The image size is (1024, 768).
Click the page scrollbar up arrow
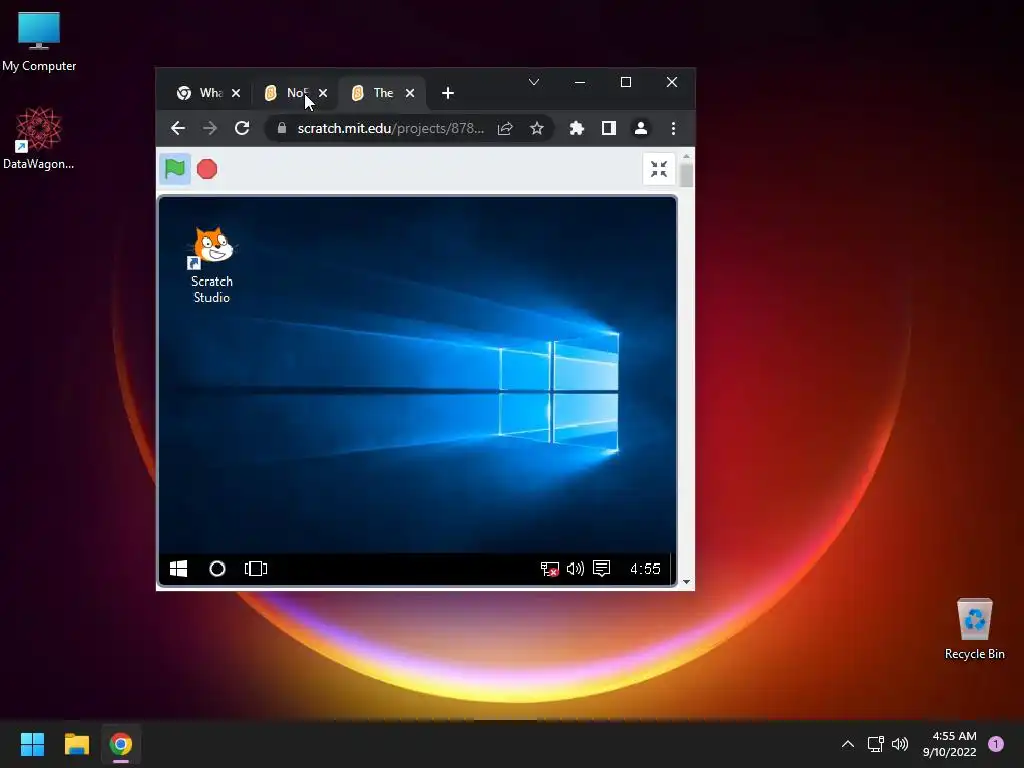(686, 157)
